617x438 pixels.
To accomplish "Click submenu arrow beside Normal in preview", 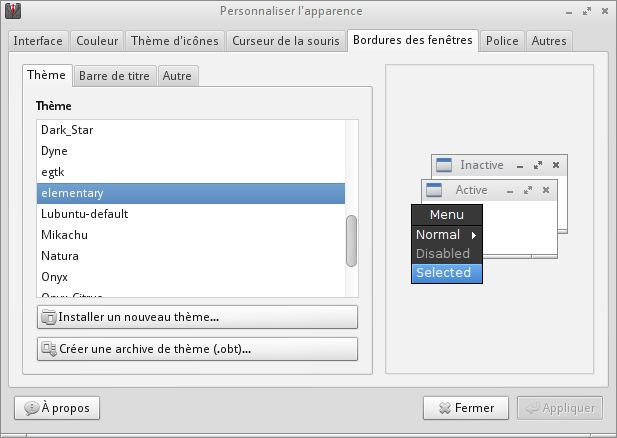I will point(474,235).
